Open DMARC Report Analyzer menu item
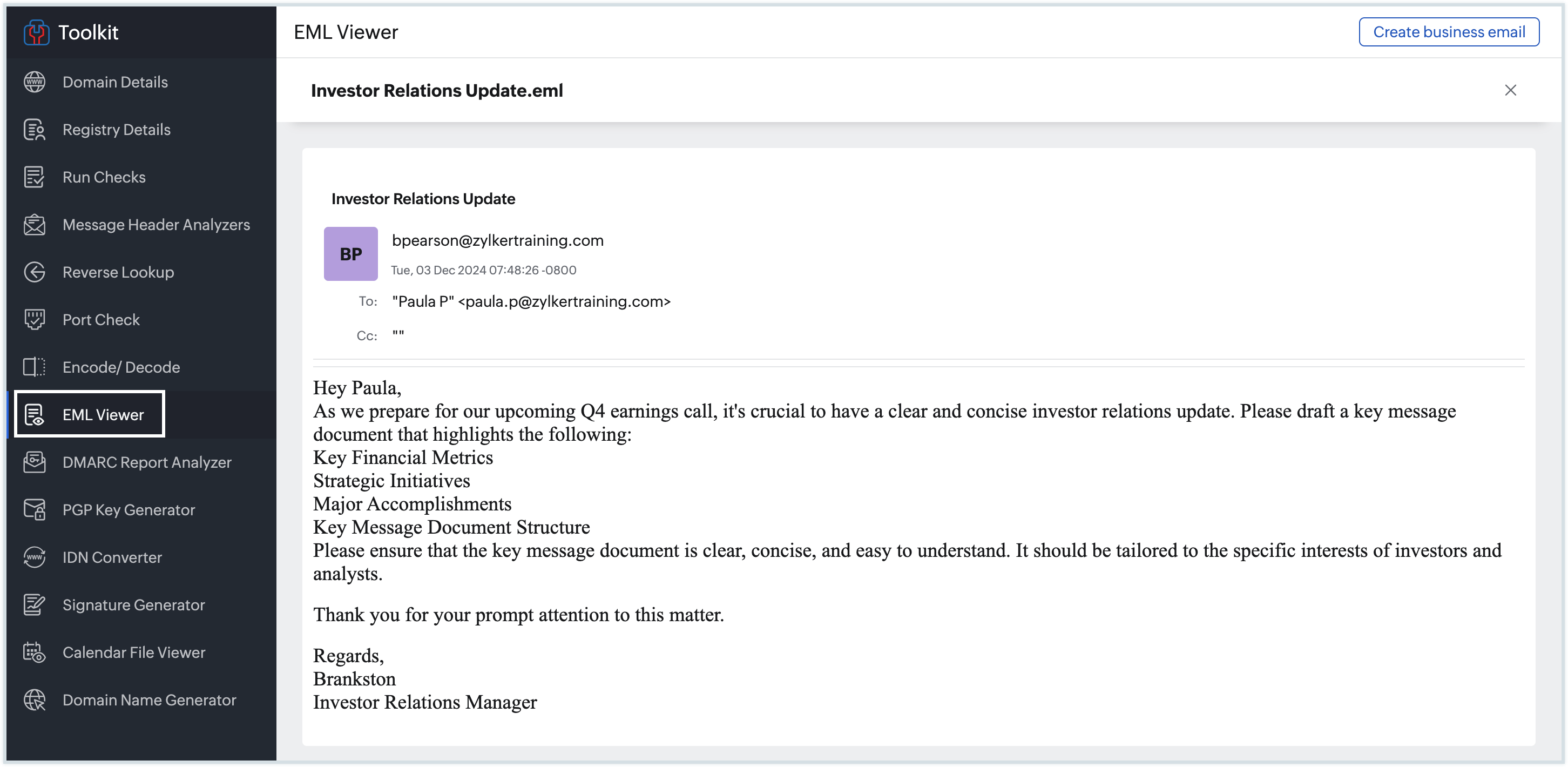The width and height of the screenshot is (1568, 767). pos(147,462)
